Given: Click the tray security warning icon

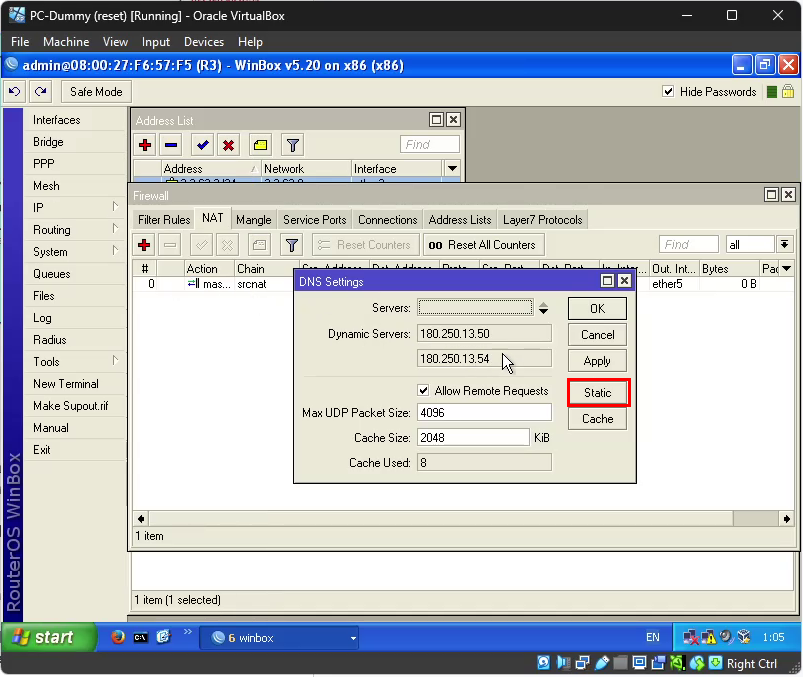Looking at the screenshot, I should [x=709, y=638].
